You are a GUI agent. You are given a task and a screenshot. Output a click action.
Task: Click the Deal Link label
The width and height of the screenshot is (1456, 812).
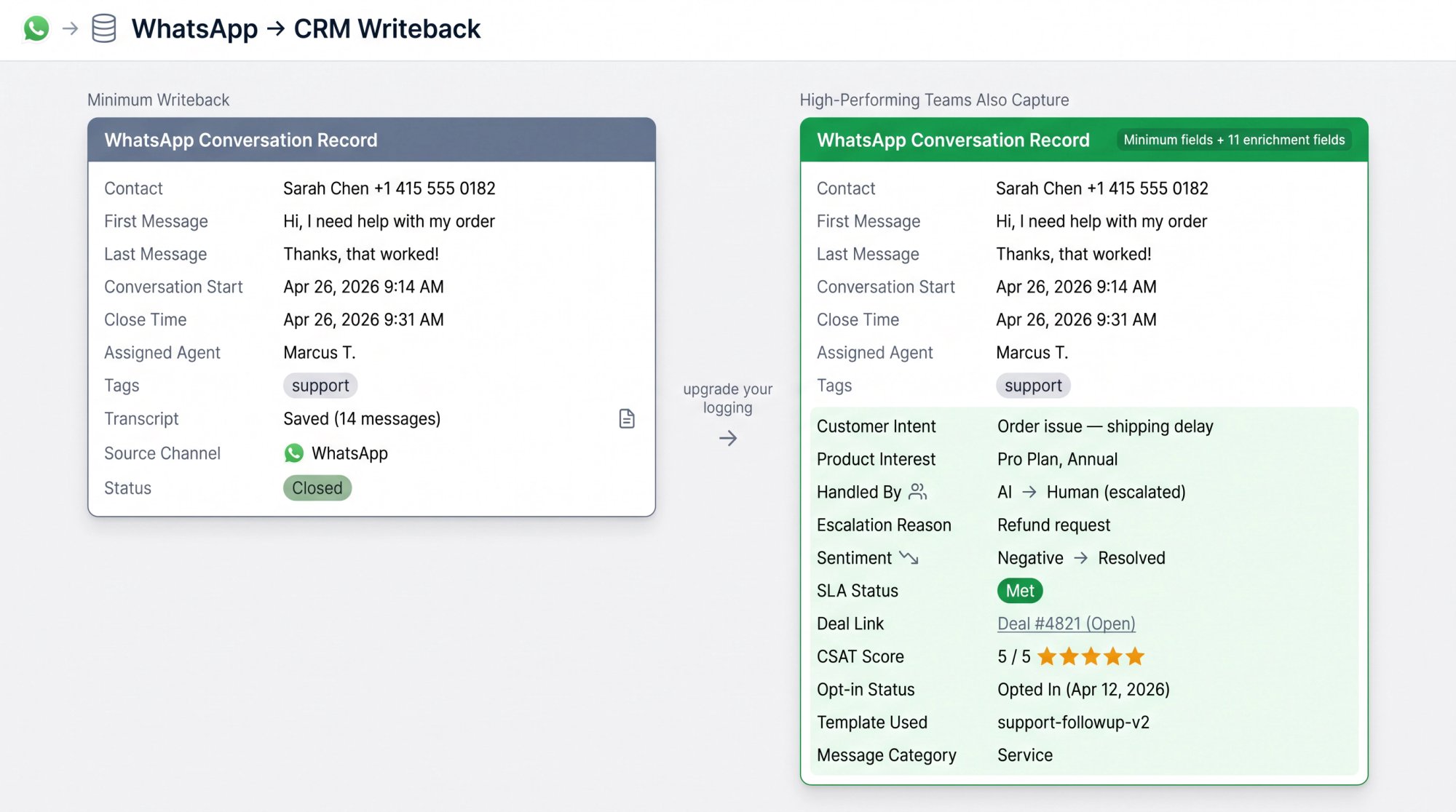coord(850,624)
